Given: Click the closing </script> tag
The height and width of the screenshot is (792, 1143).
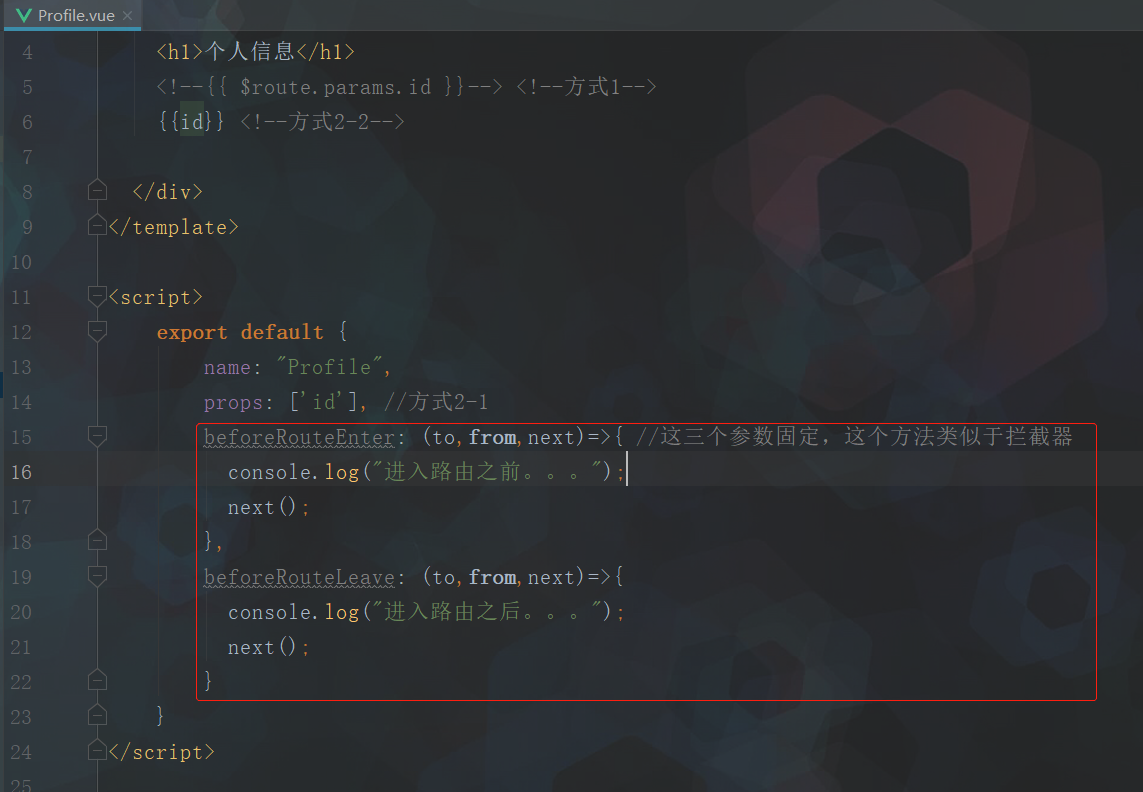Looking at the screenshot, I should click(x=161, y=752).
